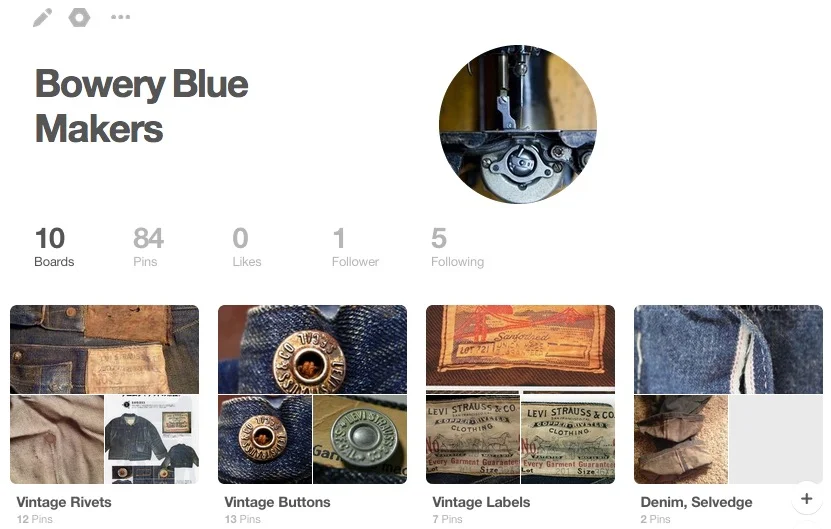Open the Denim, Selvedge board title
Viewport: 831px width, 529px height.
(x=696, y=502)
